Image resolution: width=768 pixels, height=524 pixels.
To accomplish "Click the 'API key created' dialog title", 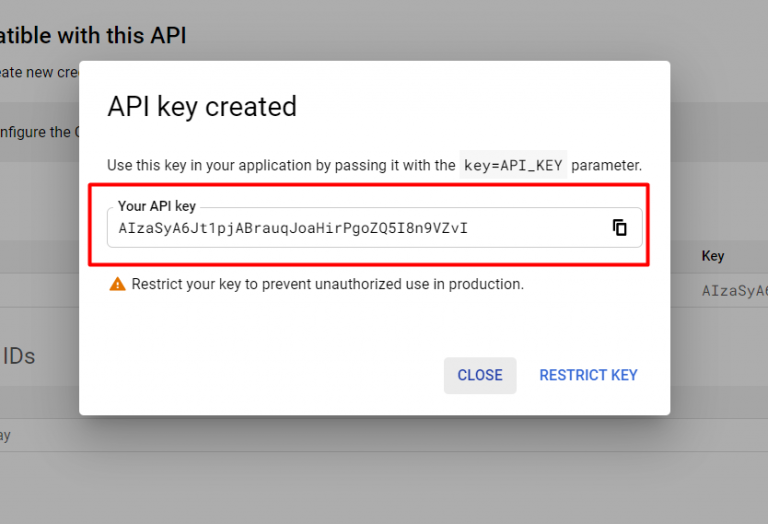I will coord(202,106).
